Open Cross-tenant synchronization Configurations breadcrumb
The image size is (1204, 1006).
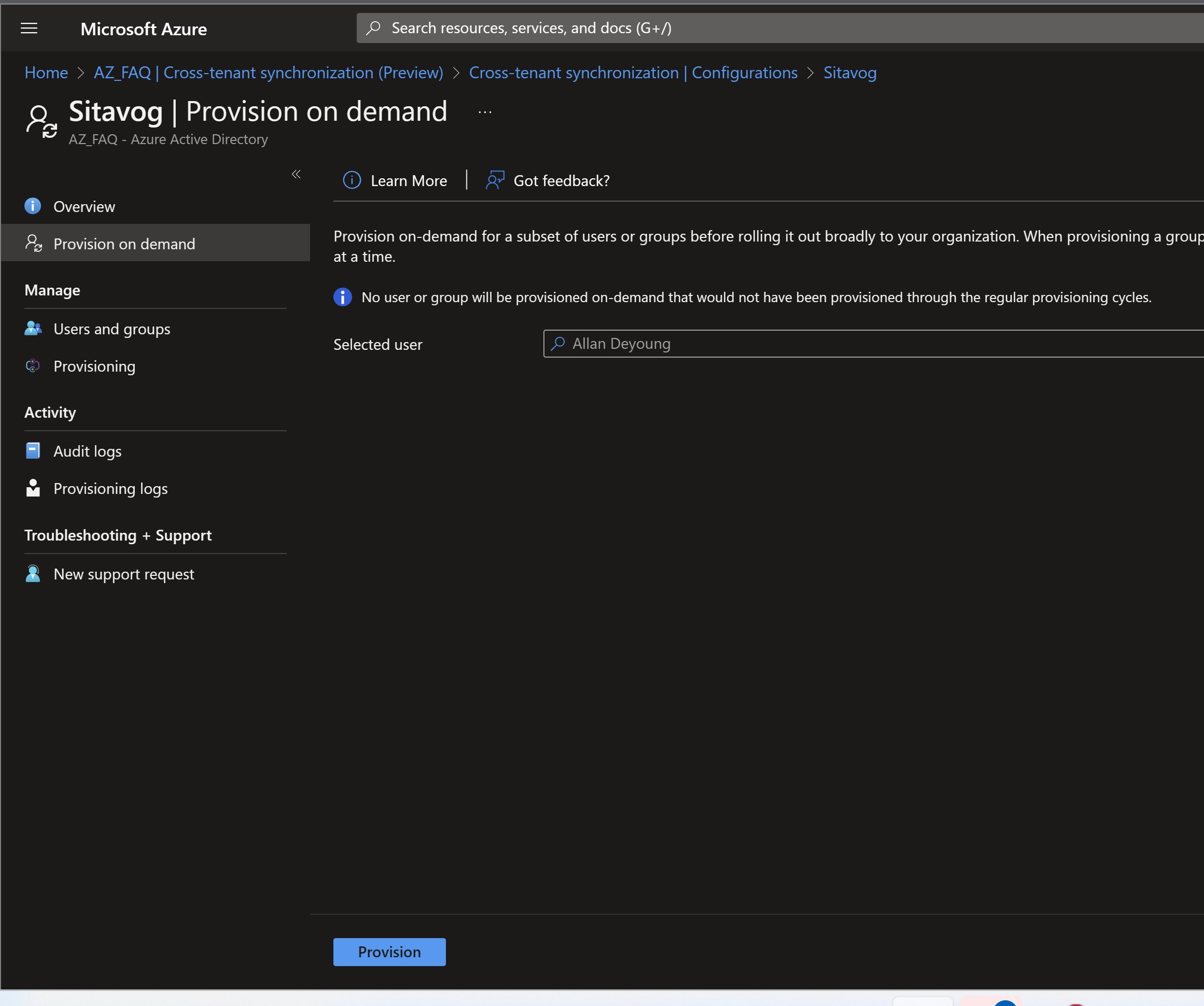633,73
